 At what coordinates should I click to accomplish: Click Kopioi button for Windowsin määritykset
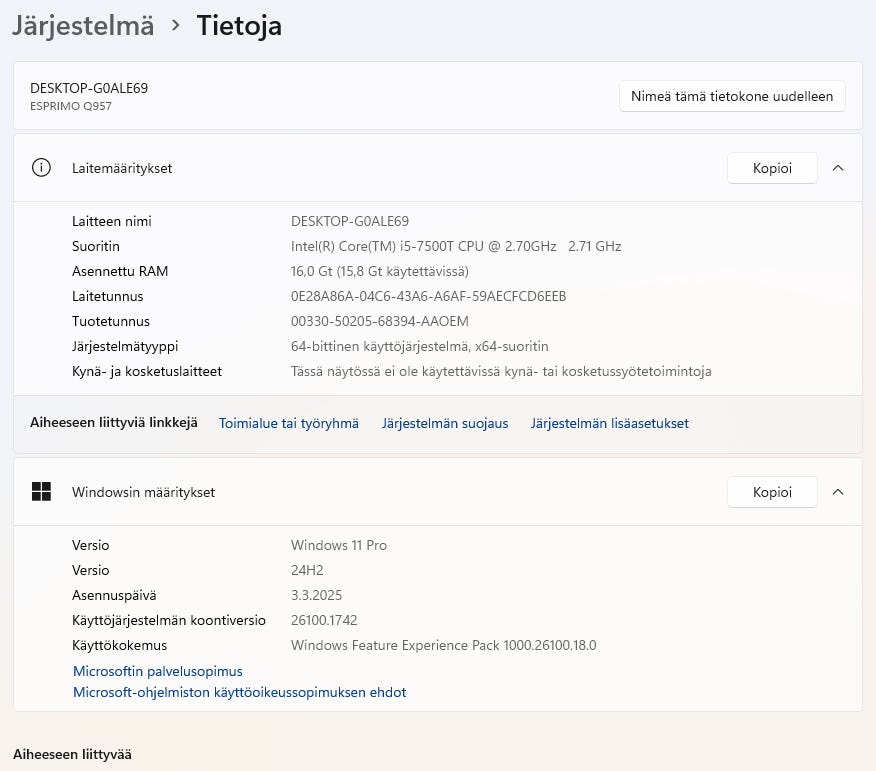[772, 492]
